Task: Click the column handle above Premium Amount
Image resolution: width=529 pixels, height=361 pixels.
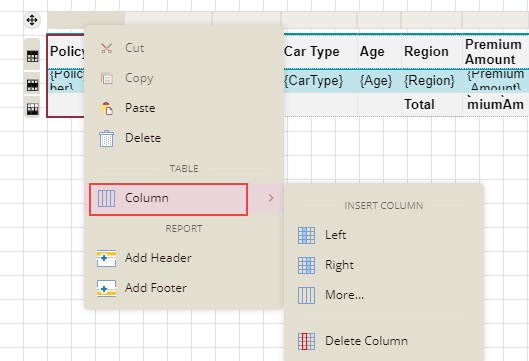Action: tap(496, 20)
